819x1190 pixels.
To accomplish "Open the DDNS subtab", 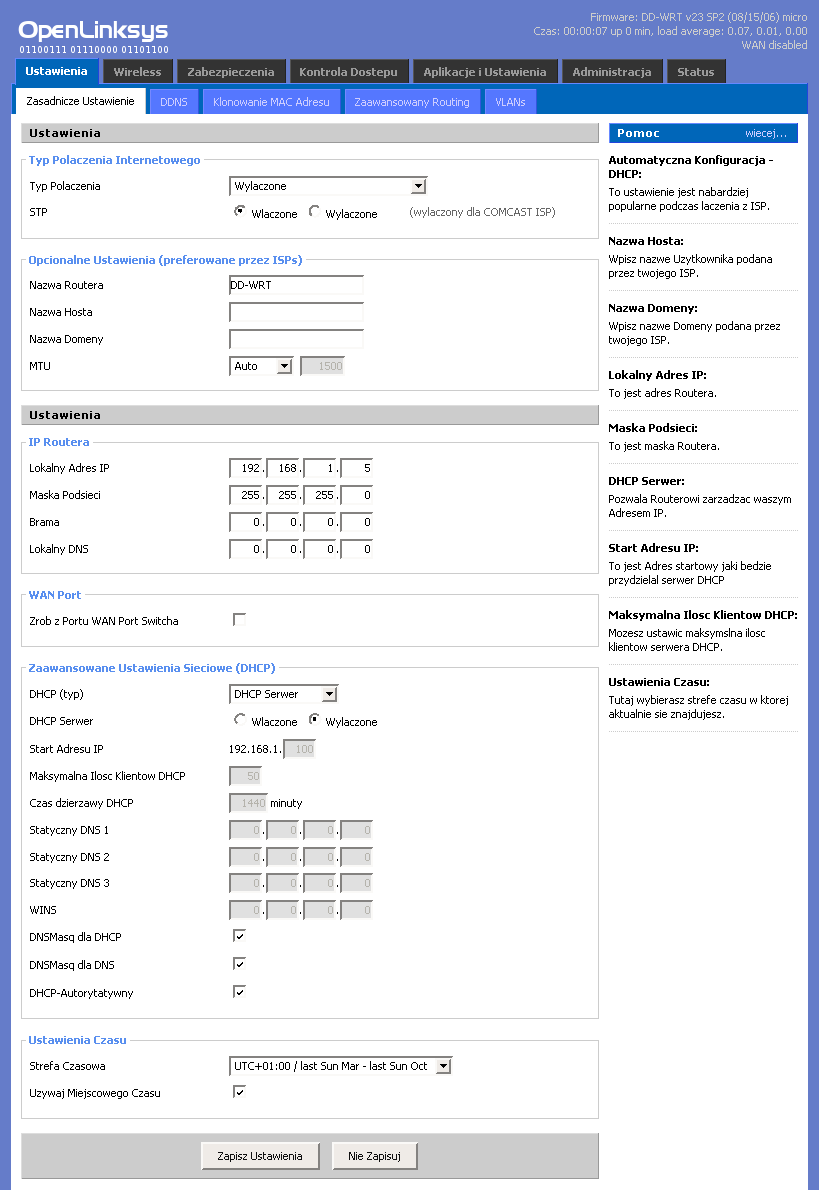I will pos(174,102).
